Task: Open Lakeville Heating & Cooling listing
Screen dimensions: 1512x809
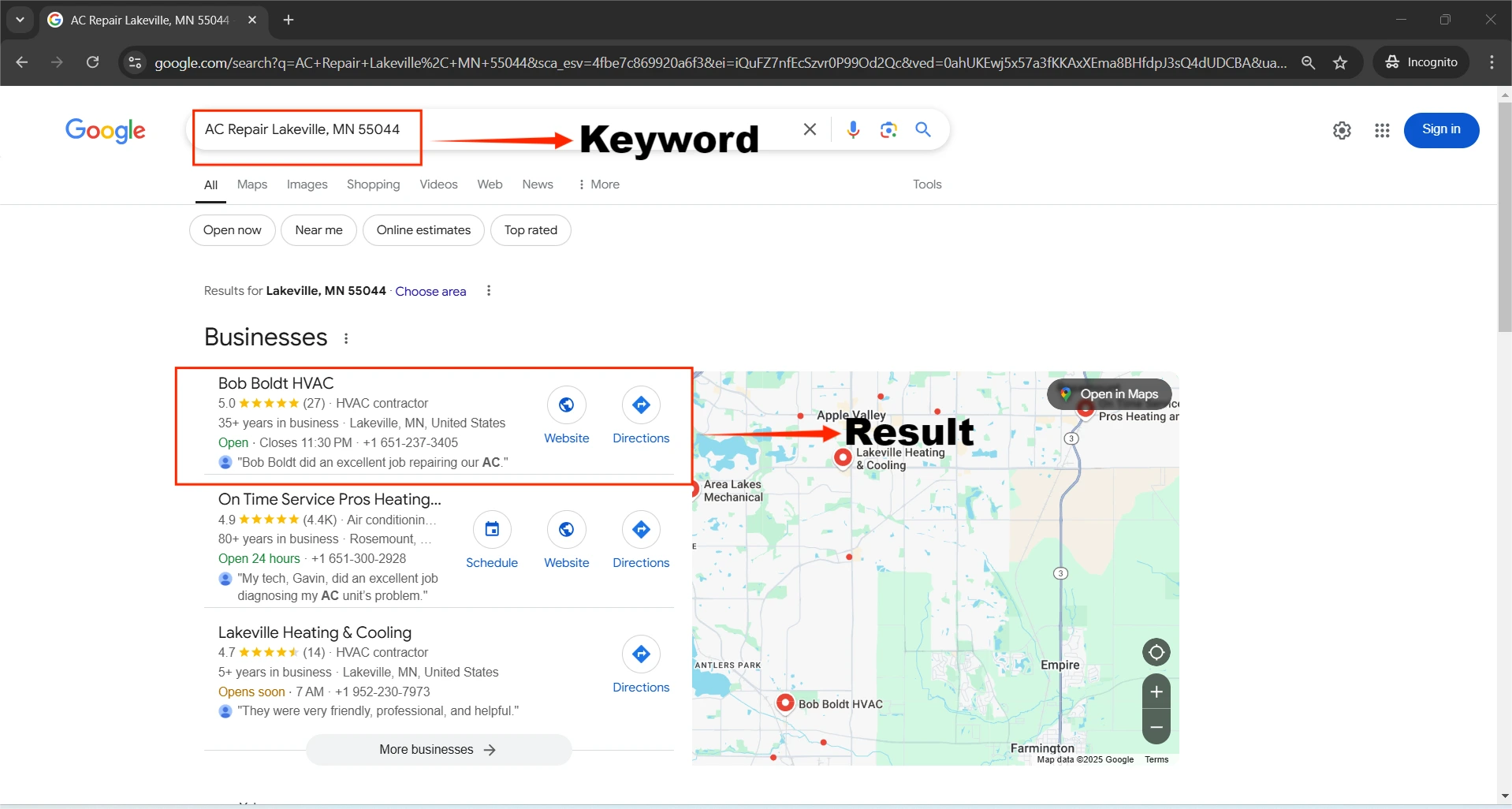Action: [315, 632]
